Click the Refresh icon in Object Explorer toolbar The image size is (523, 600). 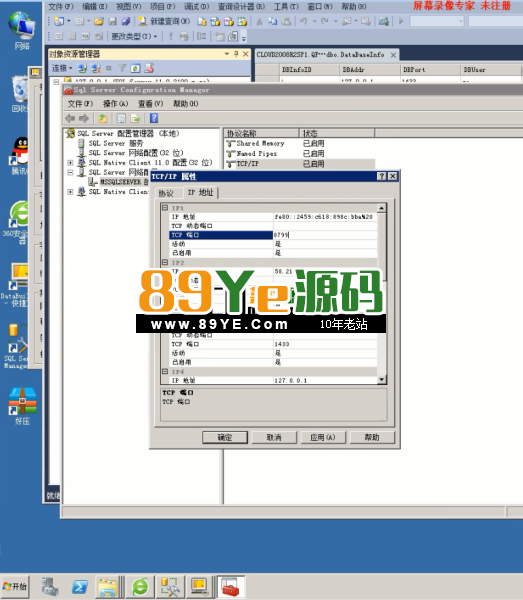135,68
